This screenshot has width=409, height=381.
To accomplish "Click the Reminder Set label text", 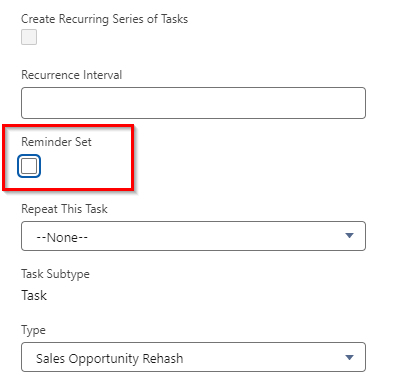I will tap(56, 142).
